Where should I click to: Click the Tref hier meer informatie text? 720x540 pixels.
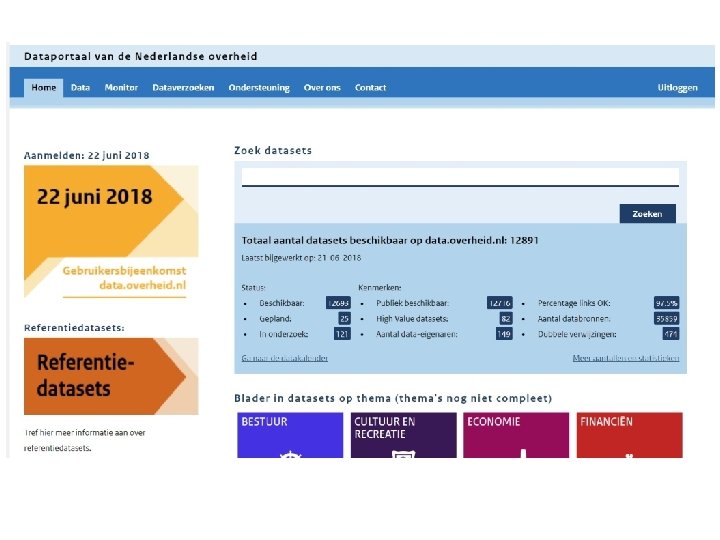click(84, 440)
